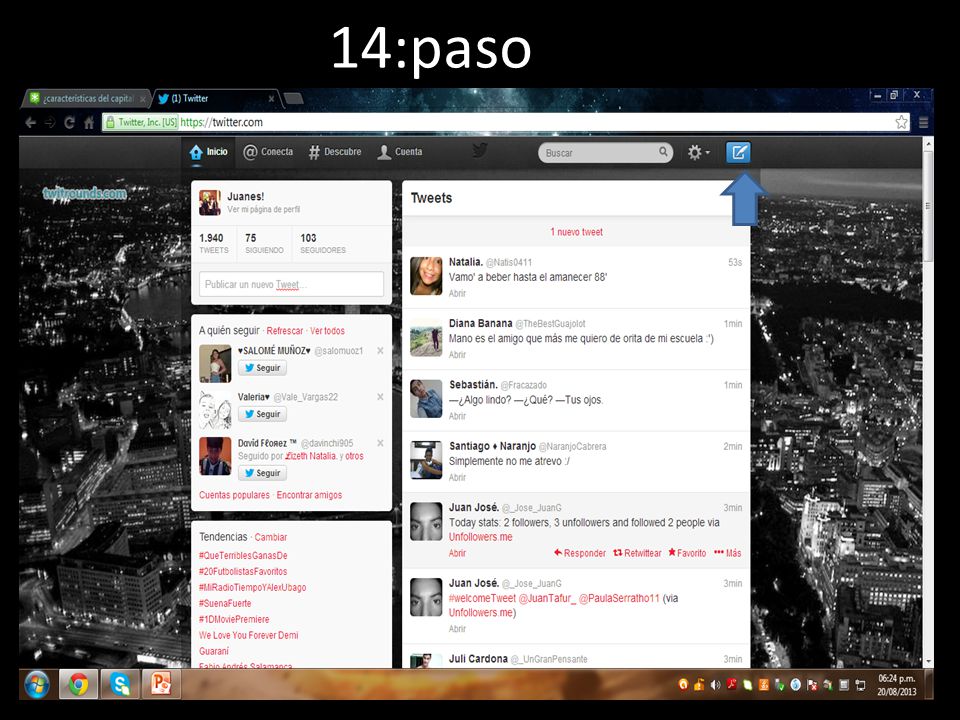View the 1.940 Tweets count

pyautogui.click(x=214, y=242)
